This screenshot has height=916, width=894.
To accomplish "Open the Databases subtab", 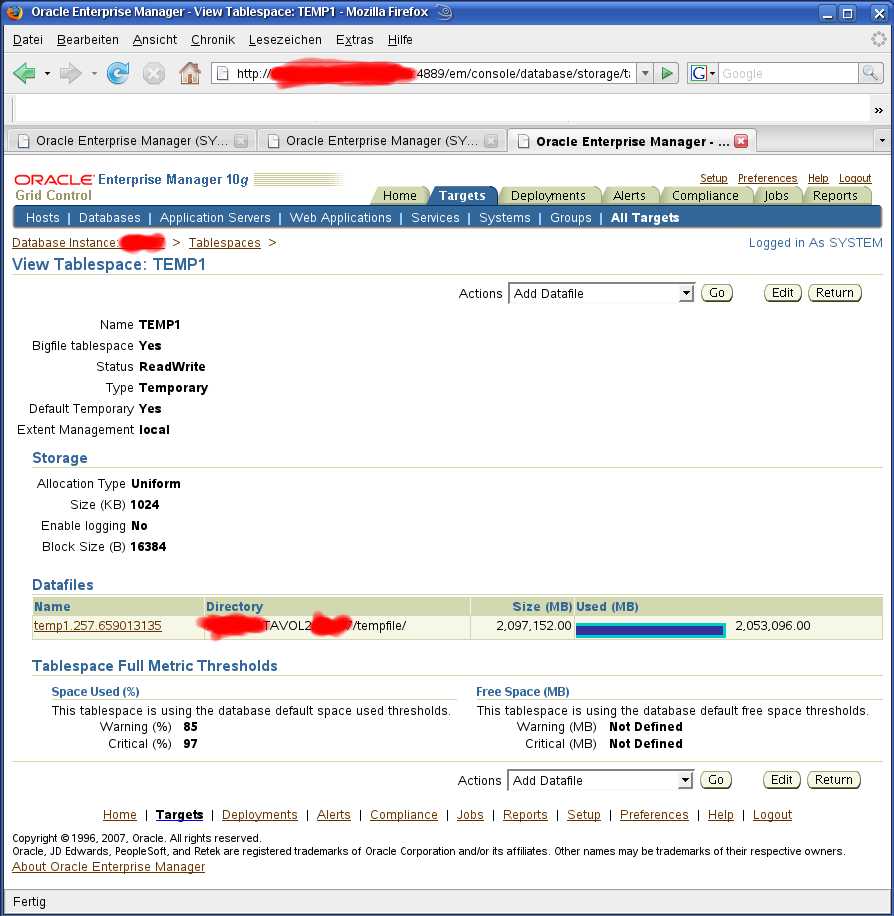I will (110, 218).
